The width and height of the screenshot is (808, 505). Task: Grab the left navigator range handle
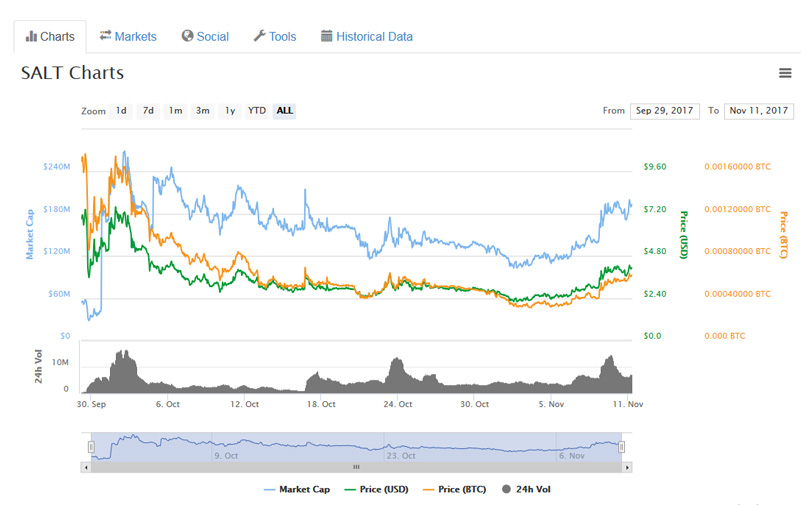[91, 447]
